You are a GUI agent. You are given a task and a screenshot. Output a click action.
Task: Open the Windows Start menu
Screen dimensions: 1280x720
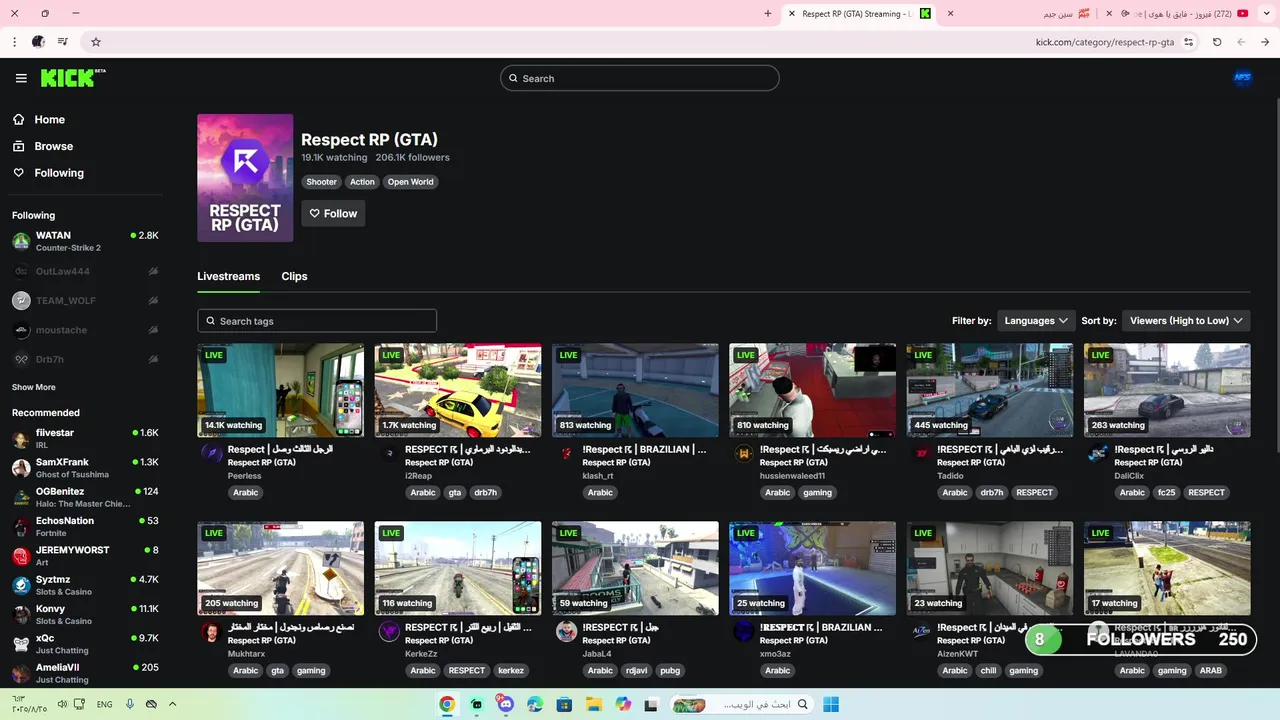(831, 704)
